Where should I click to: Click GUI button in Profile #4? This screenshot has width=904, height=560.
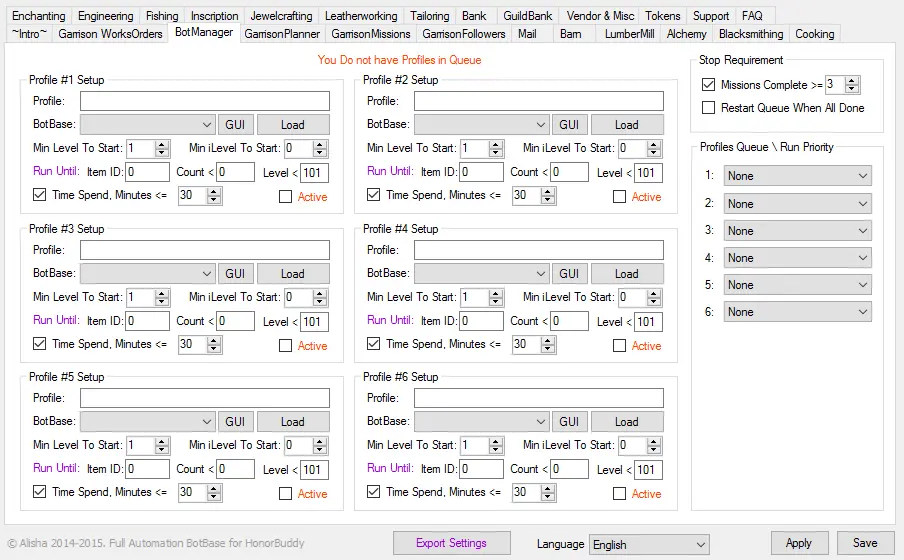(569, 273)
